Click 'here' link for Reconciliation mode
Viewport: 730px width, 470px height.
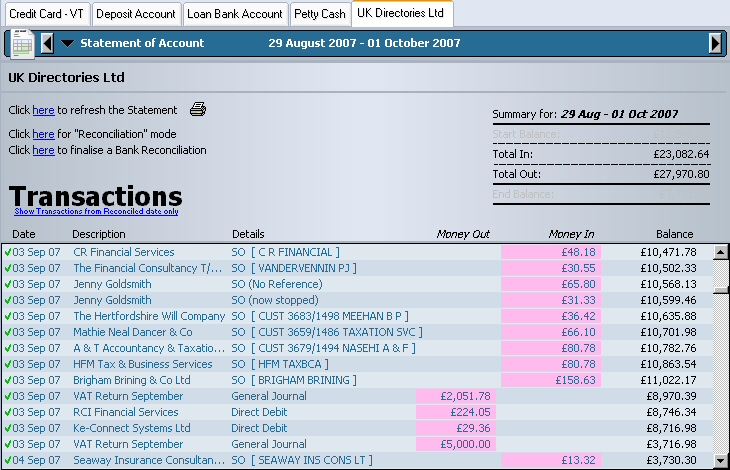[43, 134]
